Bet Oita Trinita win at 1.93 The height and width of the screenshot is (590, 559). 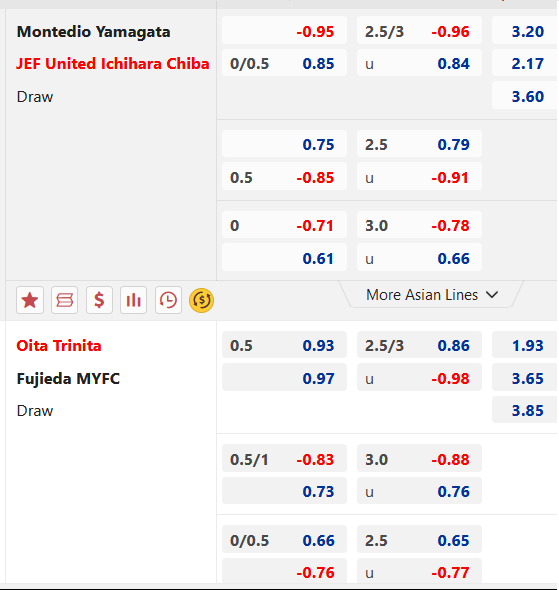(524, 345)
